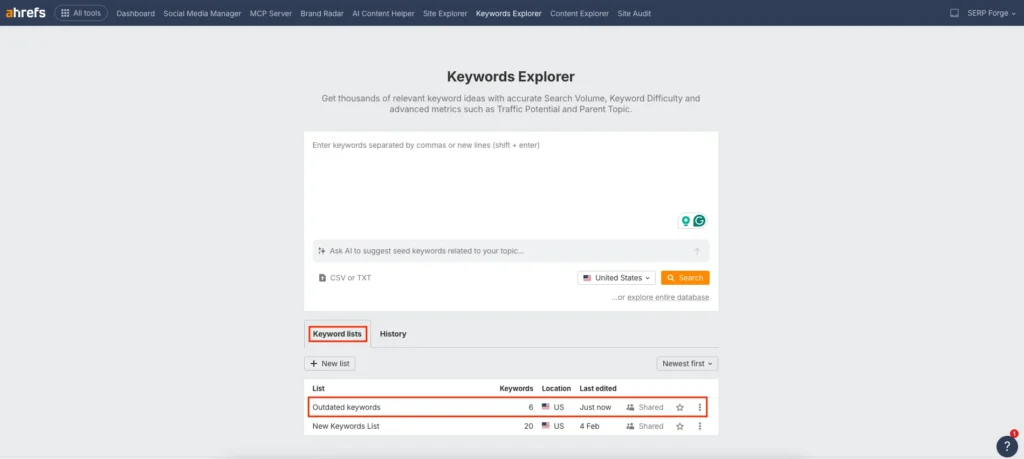Click the Grammarly G icon

coord(699,221)
